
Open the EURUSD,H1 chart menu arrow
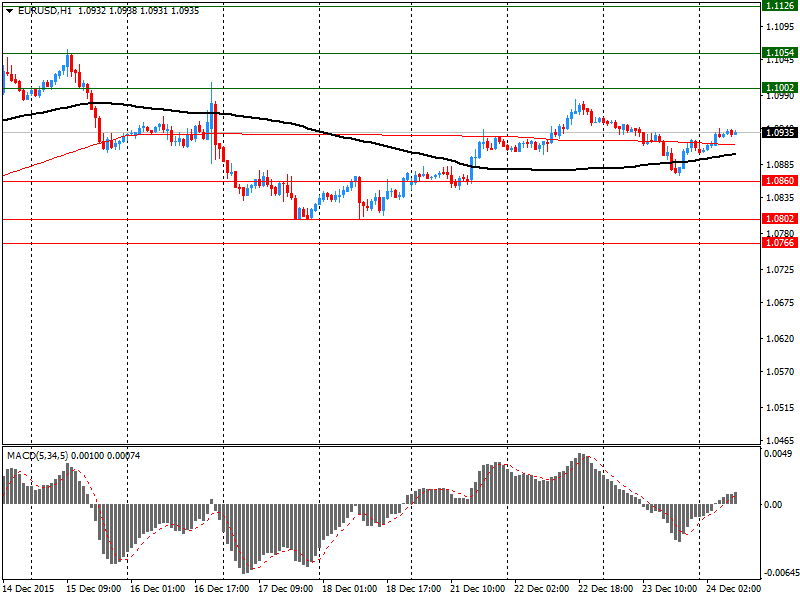pos(9,11)
